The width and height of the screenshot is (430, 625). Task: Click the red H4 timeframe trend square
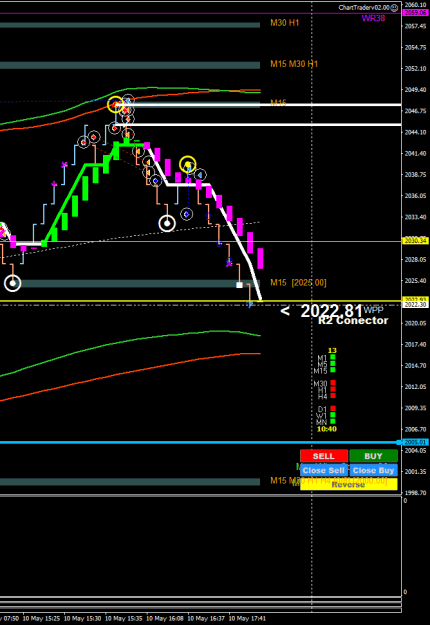(x=333, y=395)
